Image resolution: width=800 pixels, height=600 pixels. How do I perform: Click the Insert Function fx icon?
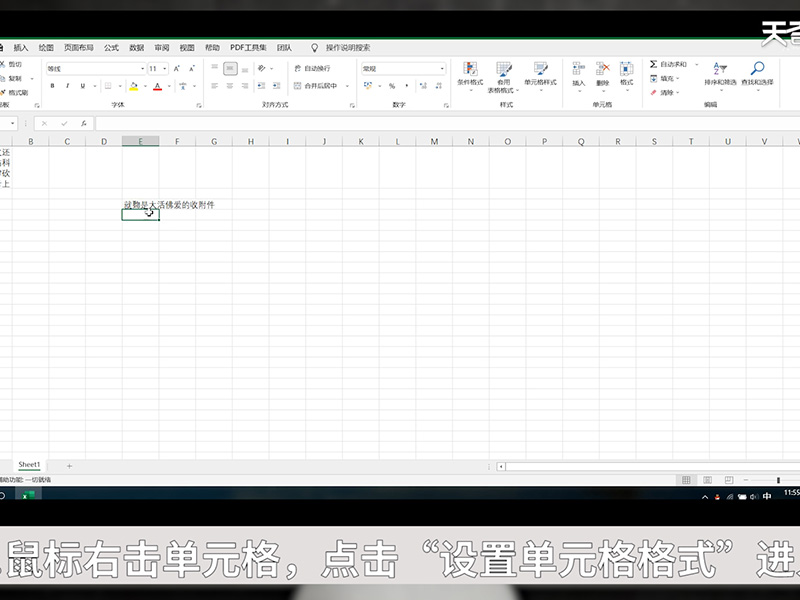[84, 123]
